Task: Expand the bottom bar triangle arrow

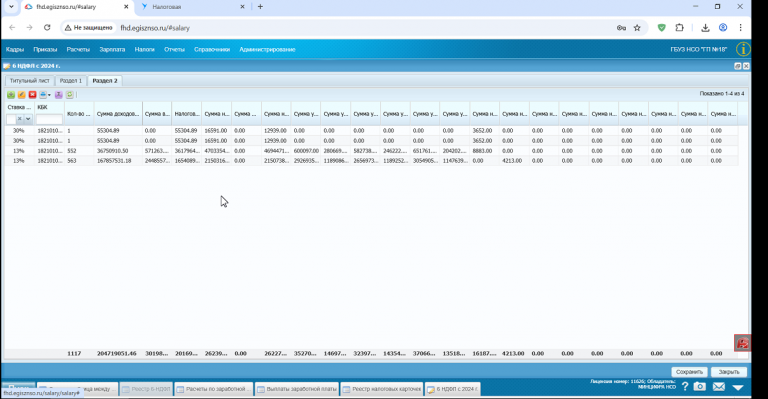Action: 738,387
